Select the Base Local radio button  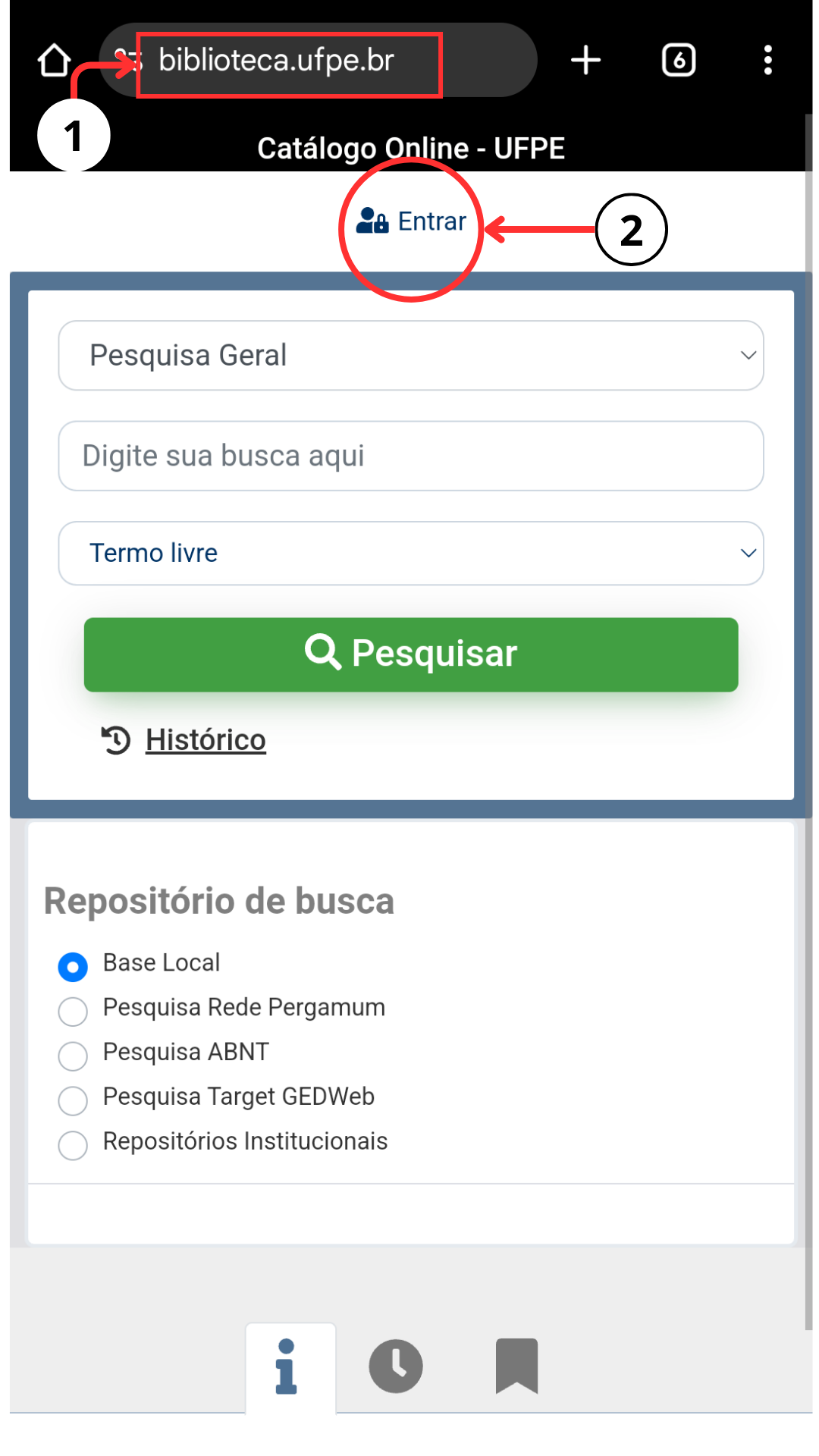[x=73, y=967]
